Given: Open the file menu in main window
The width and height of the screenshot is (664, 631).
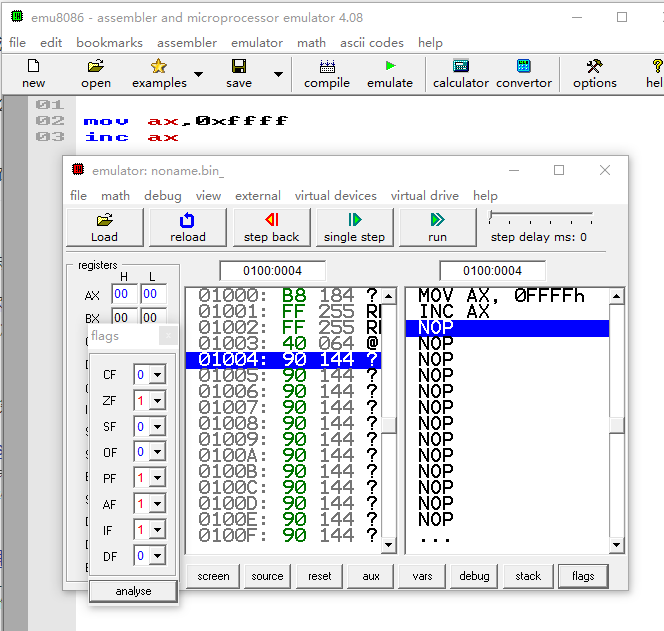Looking at the screenshot, I should 17,43.
